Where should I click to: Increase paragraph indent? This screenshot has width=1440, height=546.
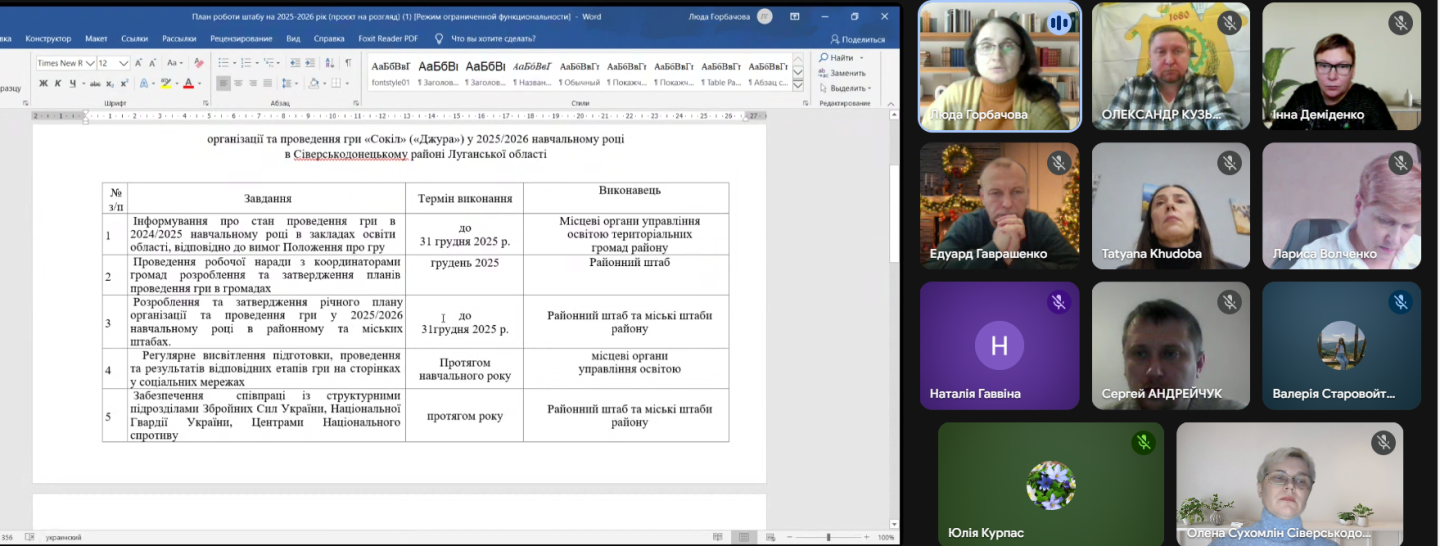(x=310, y=63)
